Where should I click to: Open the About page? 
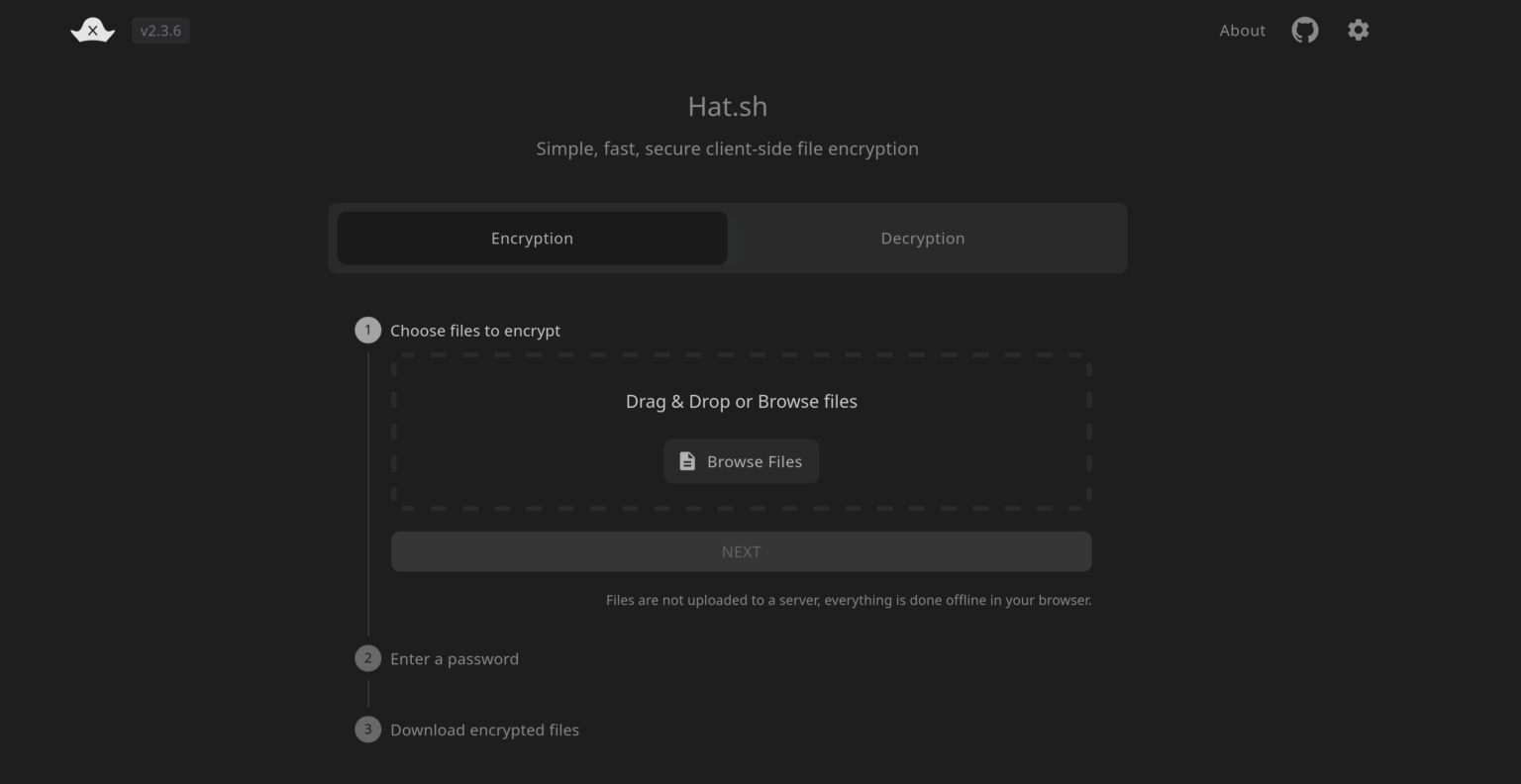(1242, 31)
